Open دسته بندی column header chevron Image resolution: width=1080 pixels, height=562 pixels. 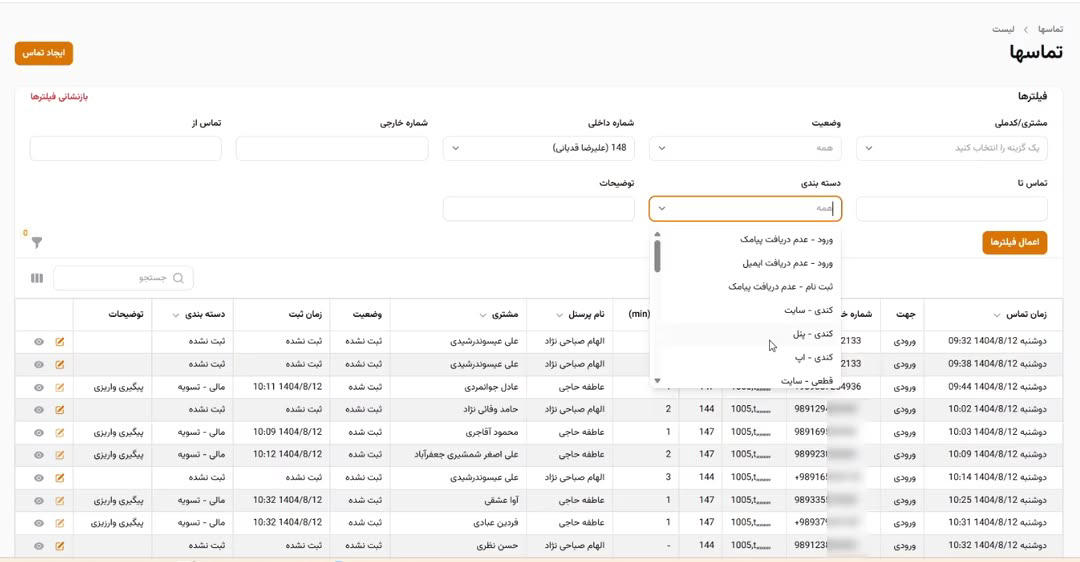coord(176,315)
